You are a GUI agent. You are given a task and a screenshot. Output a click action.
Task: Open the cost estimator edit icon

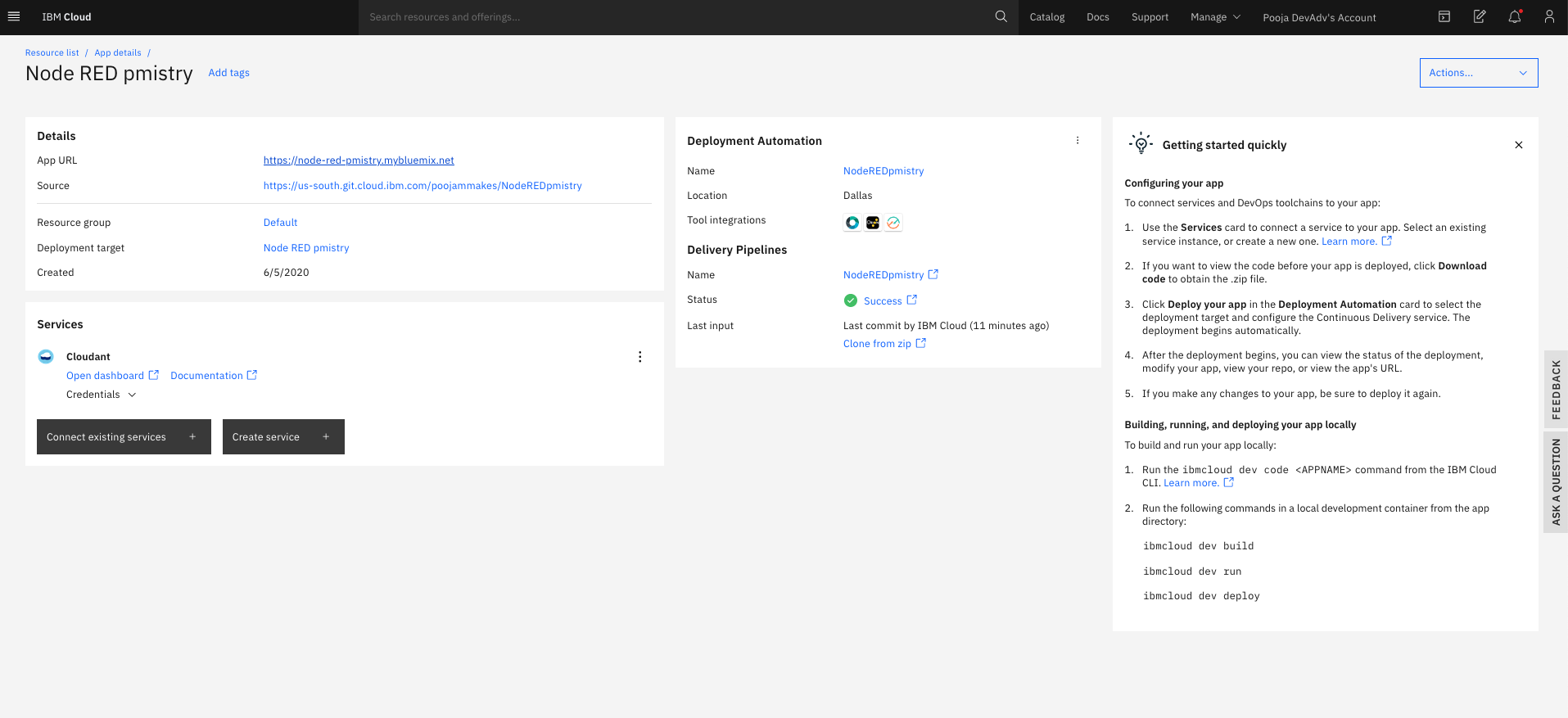click(x=1480, y=16)
